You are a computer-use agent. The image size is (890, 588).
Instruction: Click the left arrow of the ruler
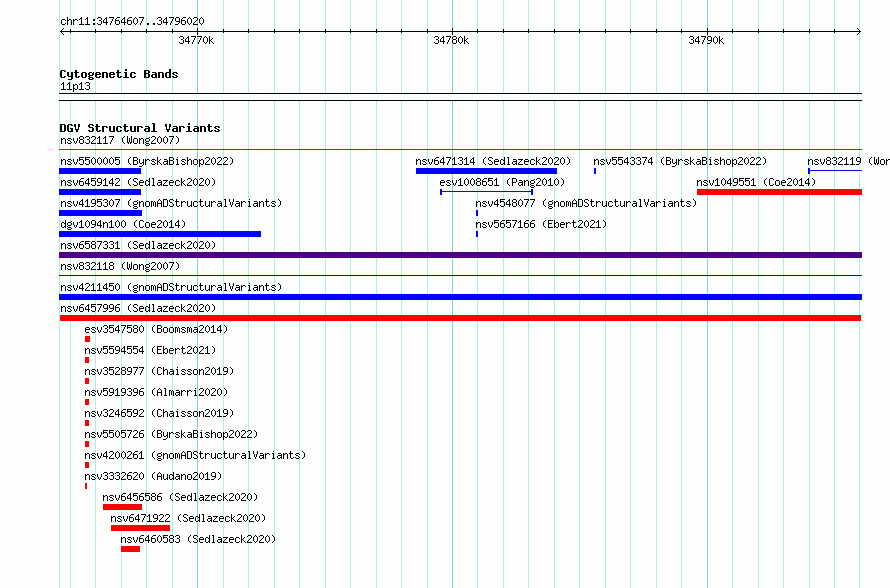62,31
